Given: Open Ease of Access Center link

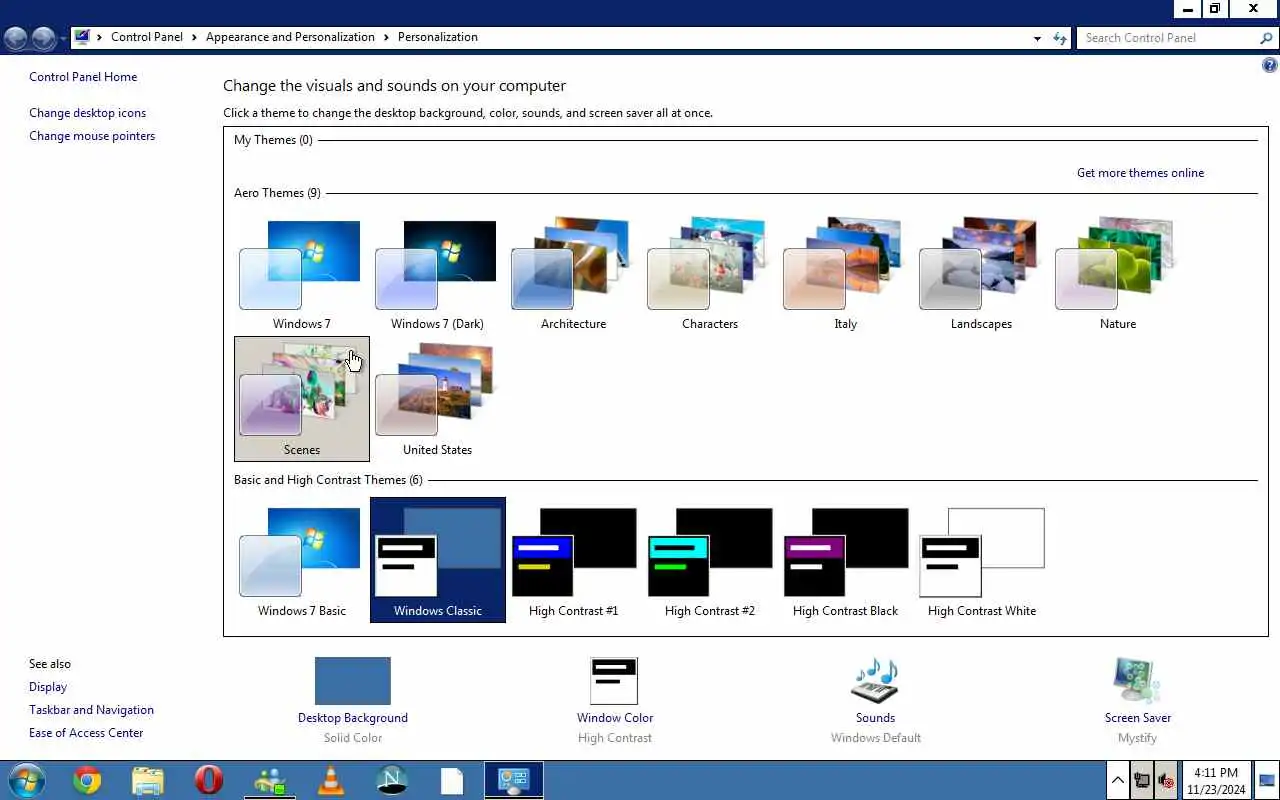Looking at the screenshot, I should [x=86, y=733].
